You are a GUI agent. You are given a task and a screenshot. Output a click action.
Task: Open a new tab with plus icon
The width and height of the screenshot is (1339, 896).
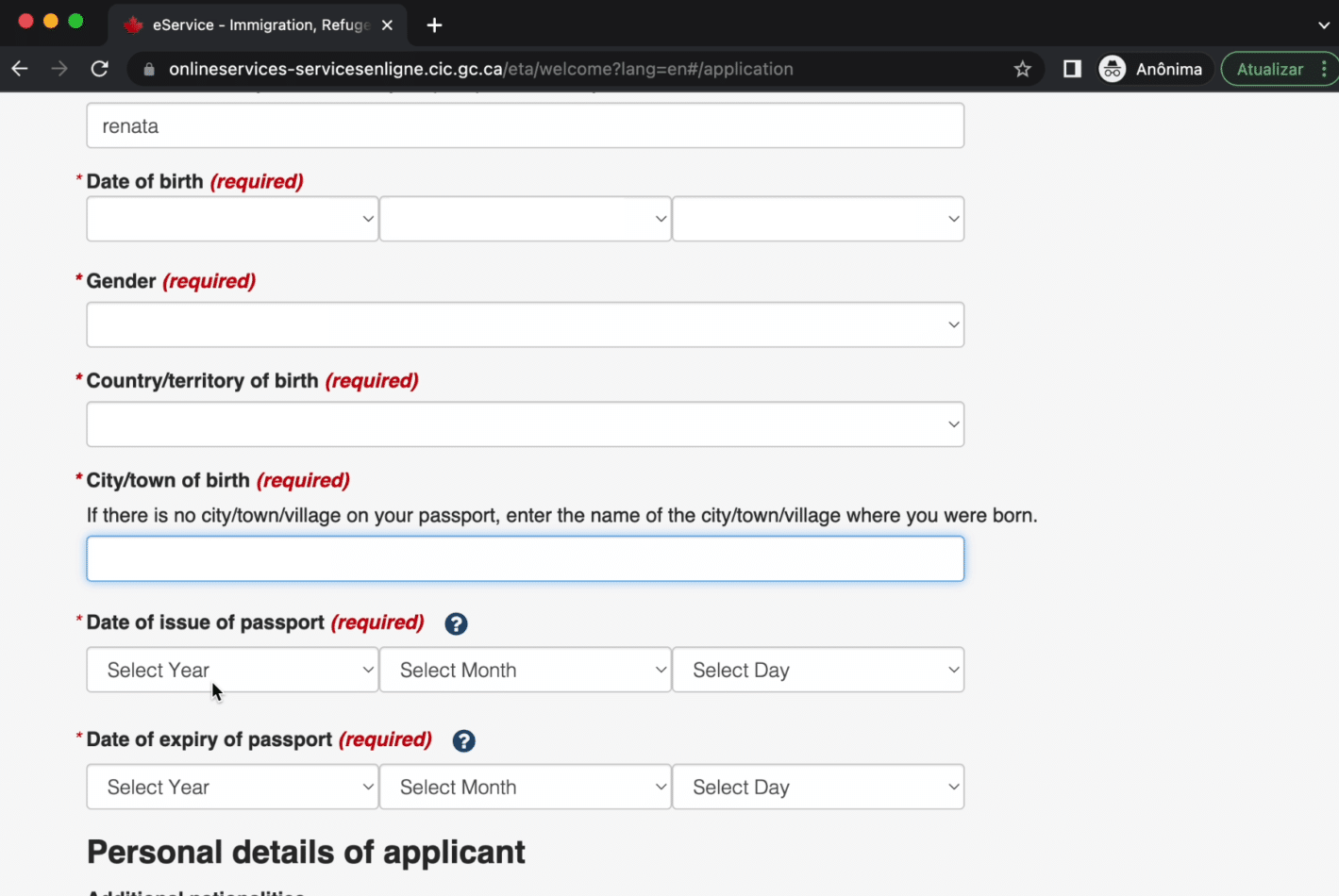[434, 25]
